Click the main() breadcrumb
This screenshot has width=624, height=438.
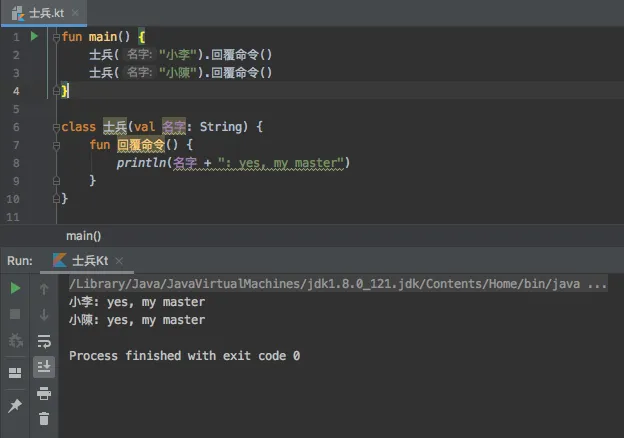[84, 236]
